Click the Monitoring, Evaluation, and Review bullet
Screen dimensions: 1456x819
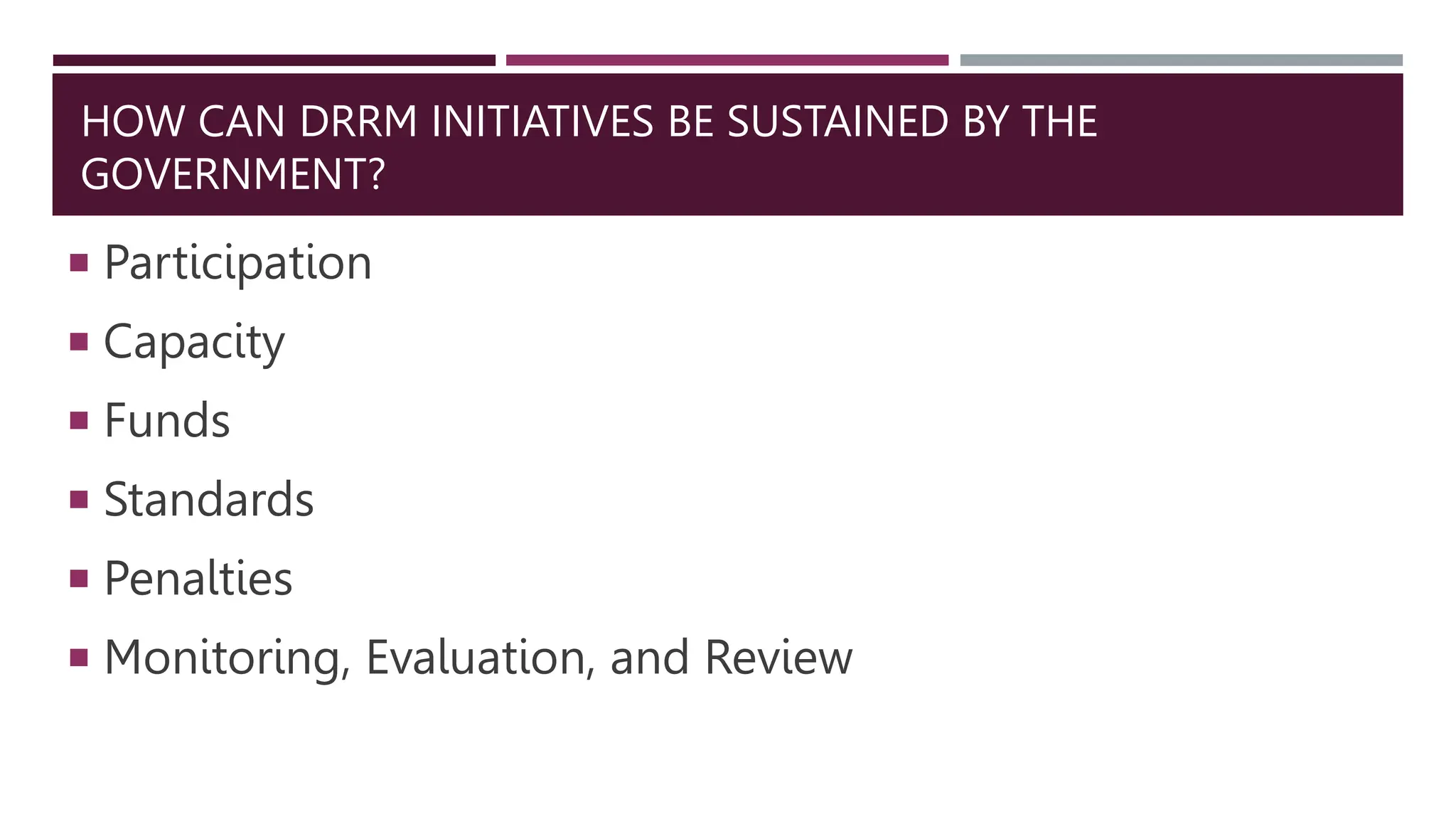point(478,658)
